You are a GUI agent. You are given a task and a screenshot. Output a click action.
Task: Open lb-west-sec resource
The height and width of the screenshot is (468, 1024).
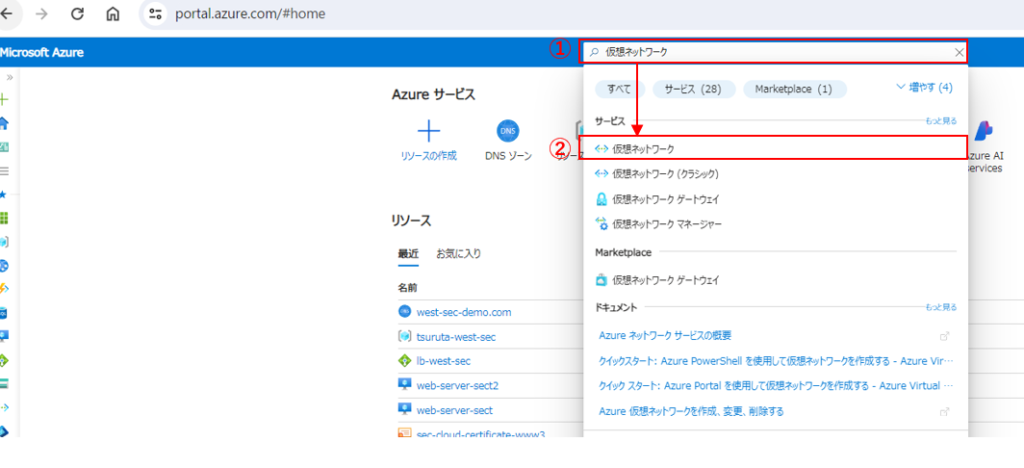tap(443, 361)
